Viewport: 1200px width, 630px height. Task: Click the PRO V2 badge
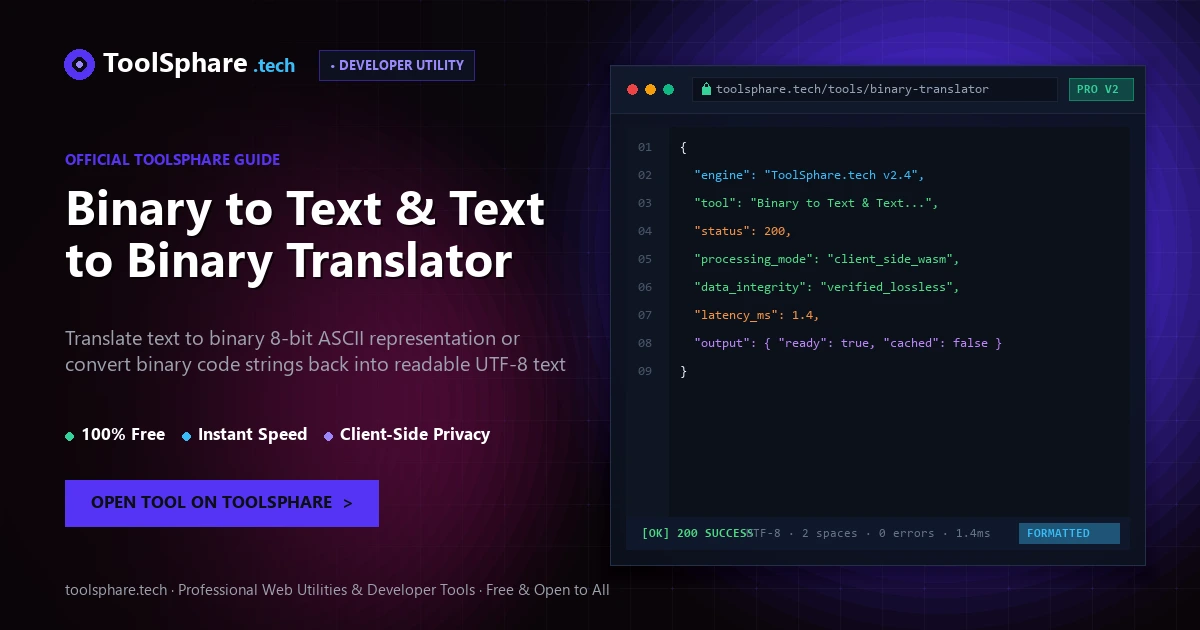coord(1101,89)
